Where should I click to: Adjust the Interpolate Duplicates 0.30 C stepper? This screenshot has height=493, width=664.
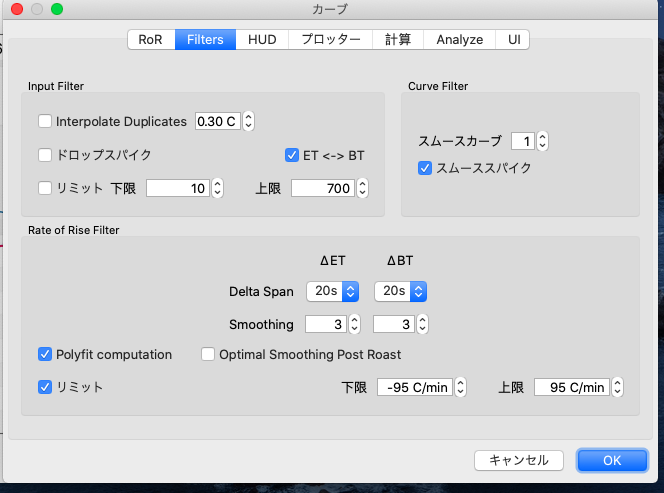(x=248, y=122)
